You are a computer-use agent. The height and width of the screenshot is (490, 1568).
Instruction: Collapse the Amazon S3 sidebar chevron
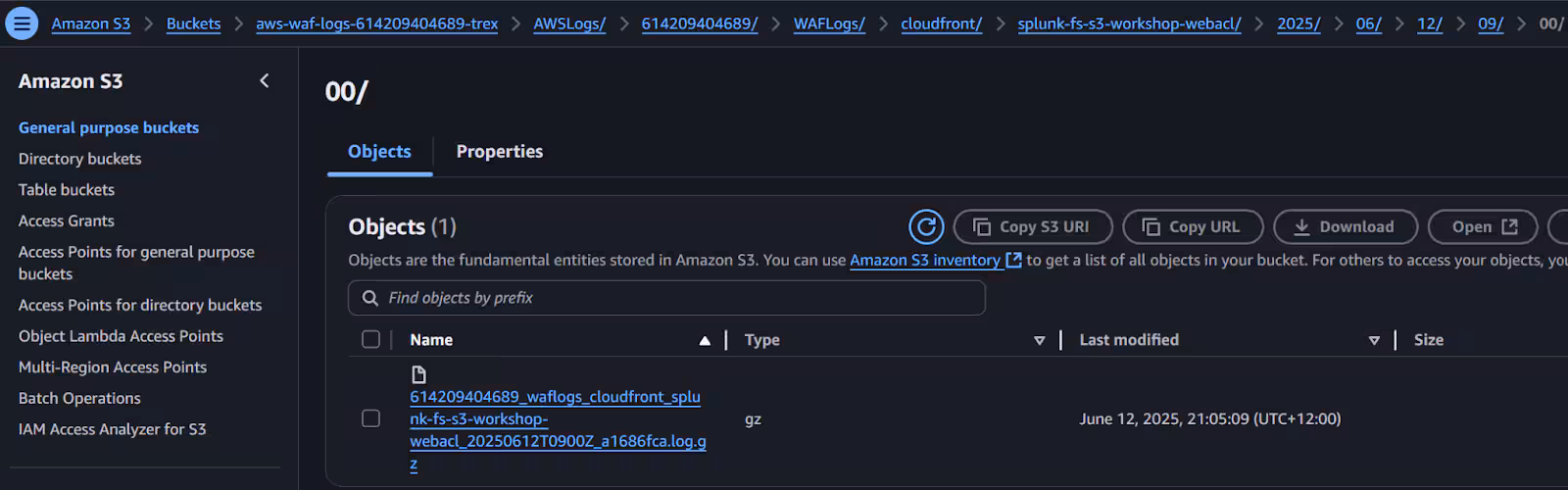[264, 80]
